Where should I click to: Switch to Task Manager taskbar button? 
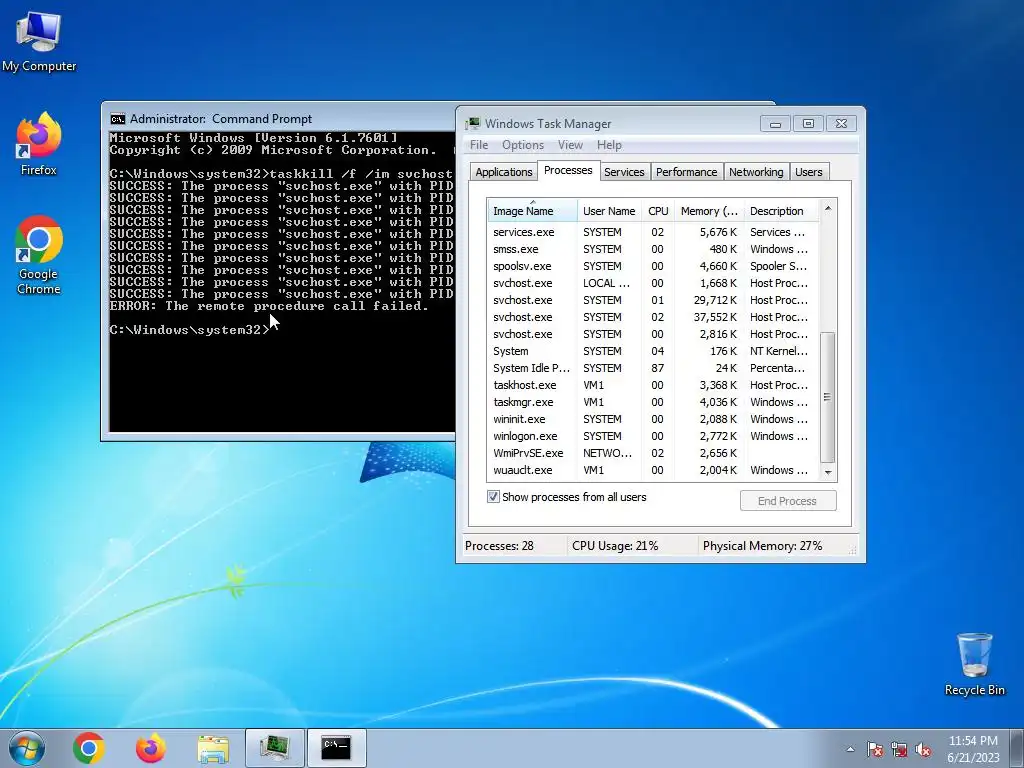coord(274,748)
